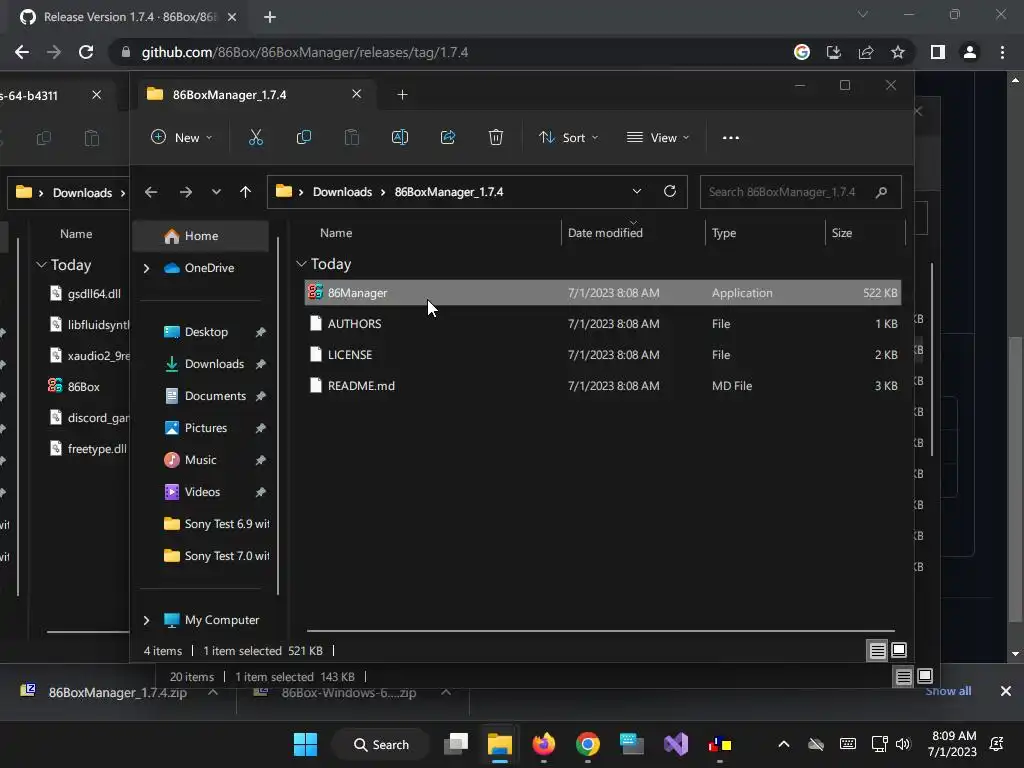Click the search magnifier icon in Explorer
This screenshot has height=768, width=1024.
(x=882, y=192)
